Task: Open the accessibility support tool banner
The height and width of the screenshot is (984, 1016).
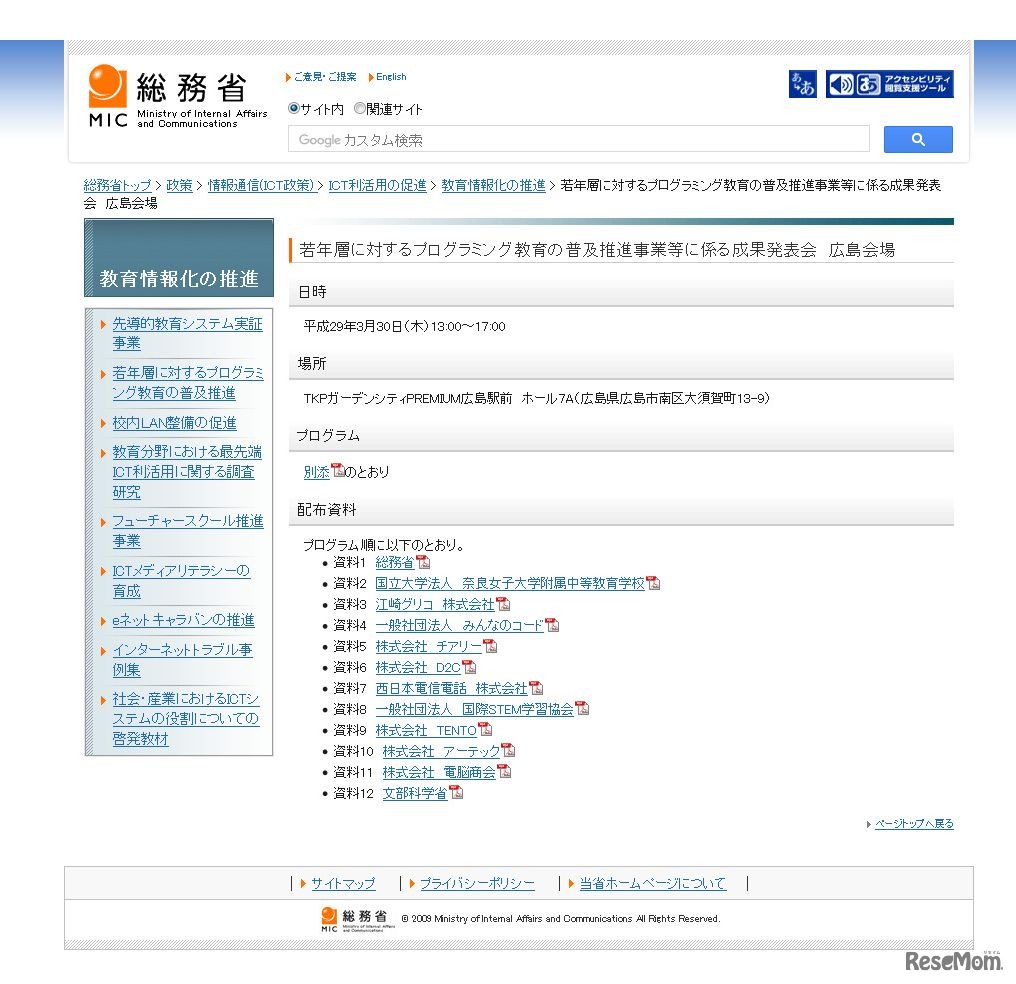Action: pyautogui.click(x=889, y=84)
